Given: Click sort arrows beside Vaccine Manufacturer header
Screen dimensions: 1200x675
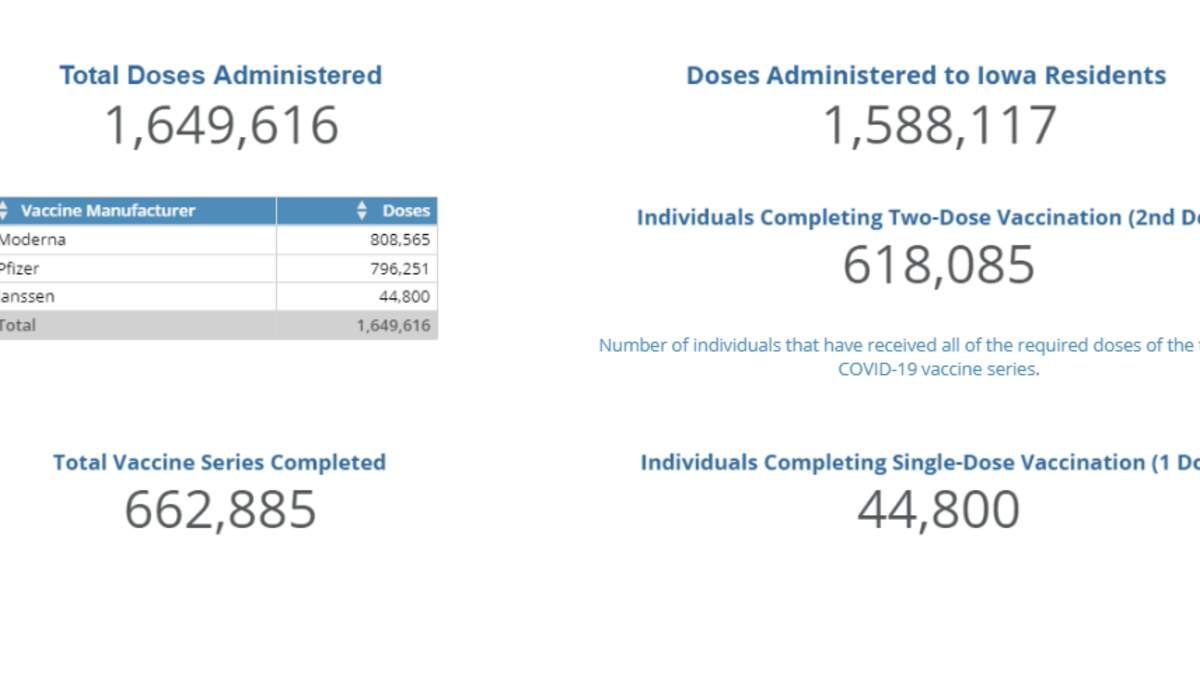Looking at the screenshot, I should [3, 211].
